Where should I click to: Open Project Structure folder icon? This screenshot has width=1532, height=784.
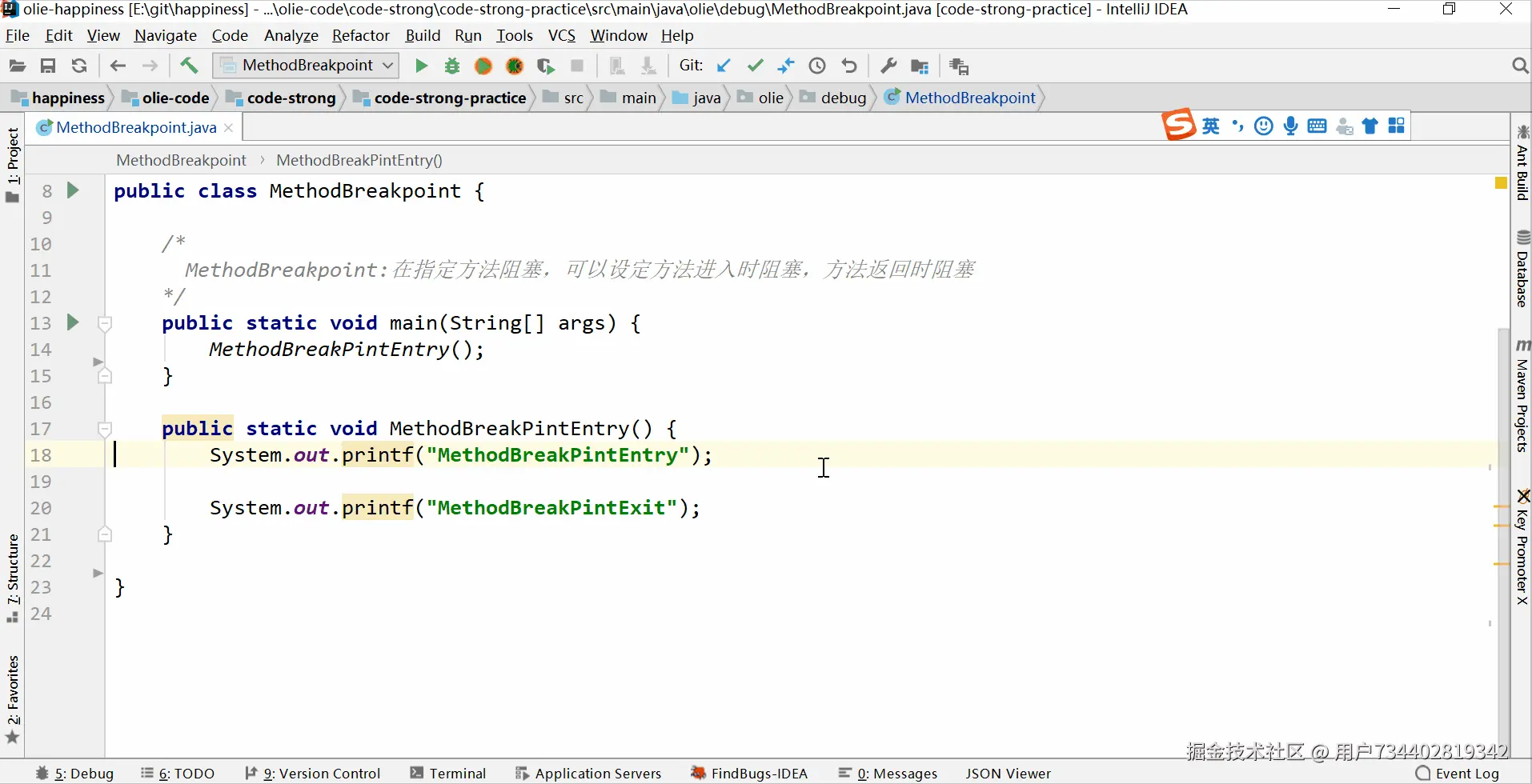[920, 66]
